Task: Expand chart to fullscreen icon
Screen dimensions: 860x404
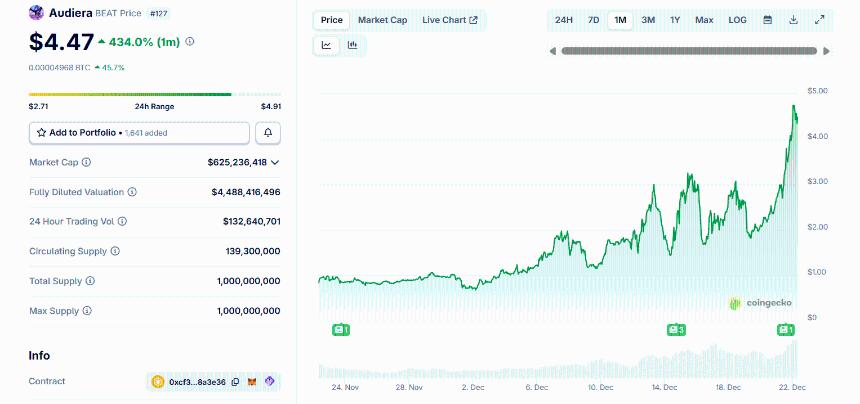Action: pyautogui.click(x=819, y=20)
